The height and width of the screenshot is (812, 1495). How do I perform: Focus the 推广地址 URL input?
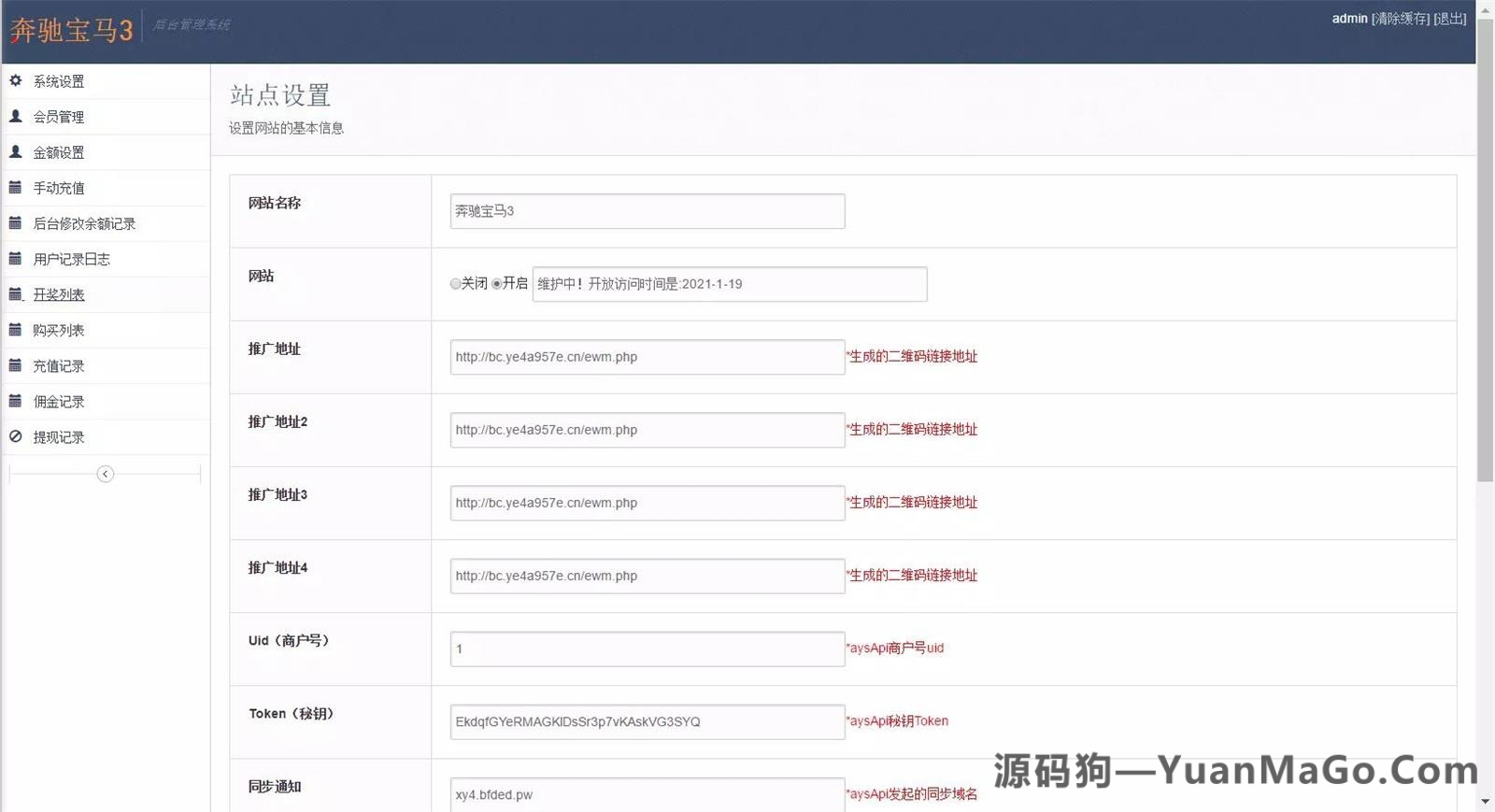point(648,357)
